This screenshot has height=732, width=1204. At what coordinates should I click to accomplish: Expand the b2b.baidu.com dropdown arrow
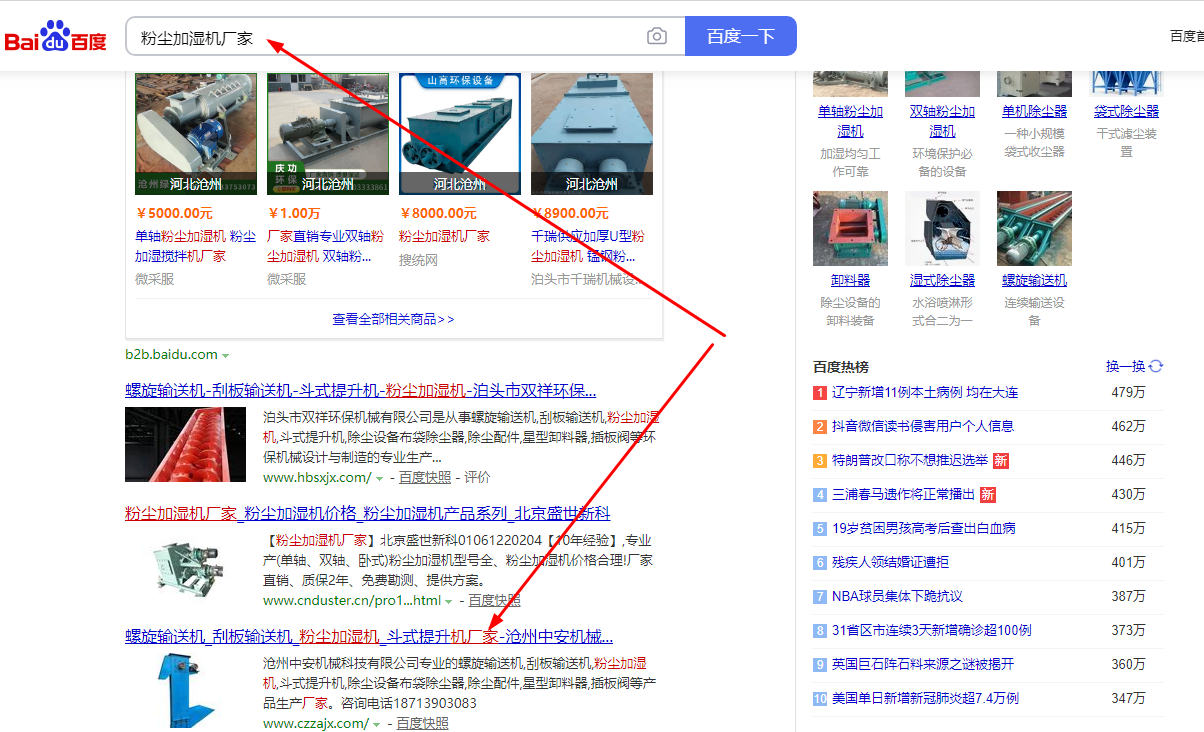coord(226,355)
